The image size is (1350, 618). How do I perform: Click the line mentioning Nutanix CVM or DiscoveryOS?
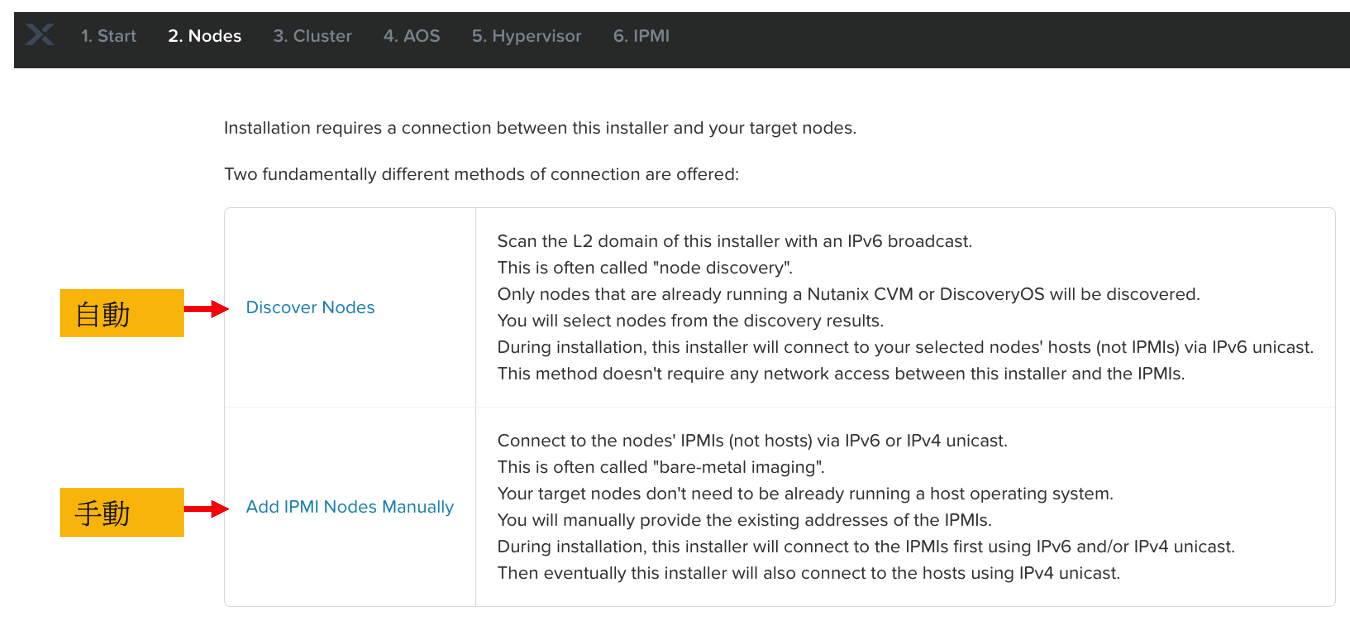click(848, 294)
